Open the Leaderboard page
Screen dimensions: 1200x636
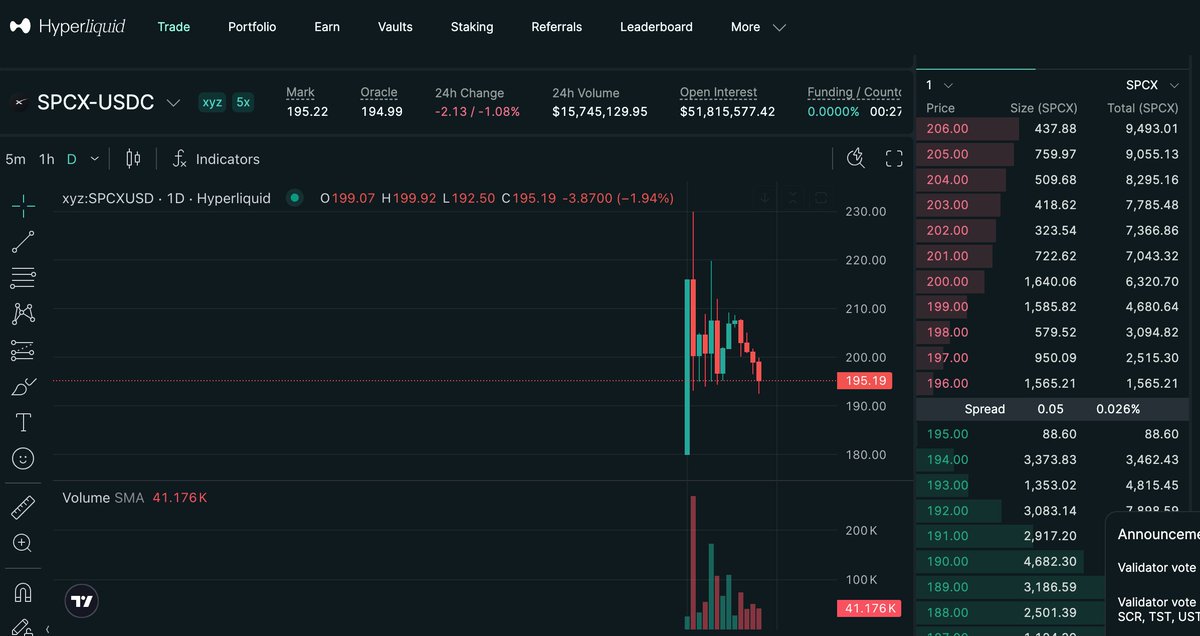pos(656,27)
